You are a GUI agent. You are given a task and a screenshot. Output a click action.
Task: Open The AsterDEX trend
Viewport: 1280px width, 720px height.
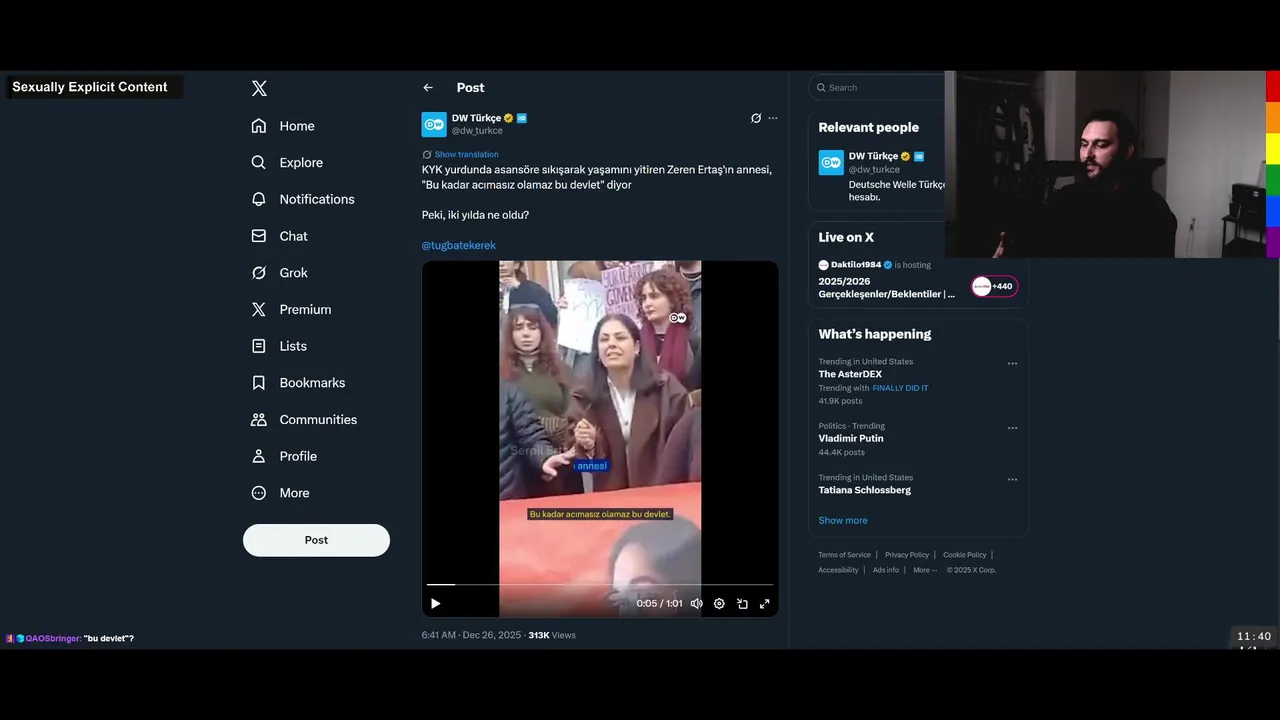[850, 374]
